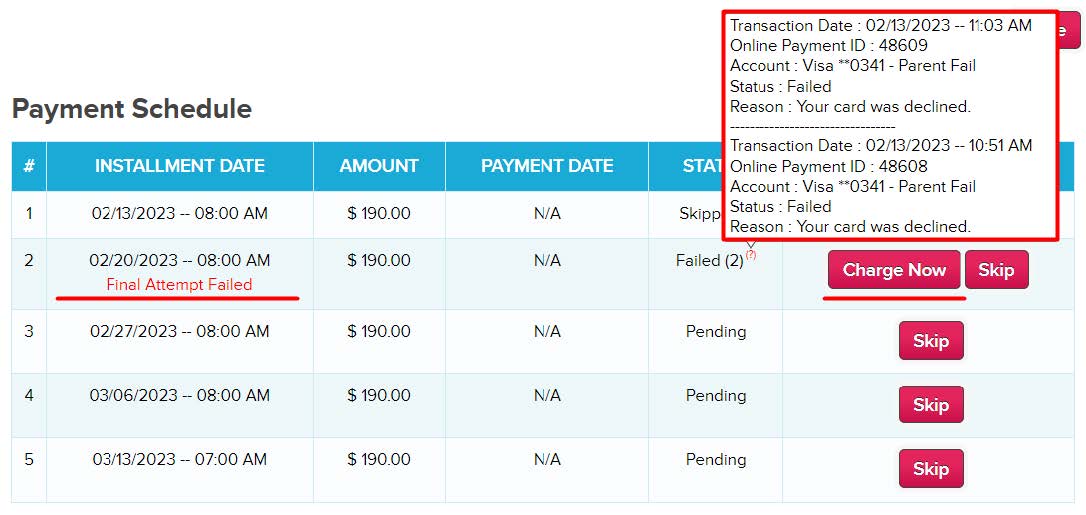Click the Failed (2) status text

(x=709, y=261)
